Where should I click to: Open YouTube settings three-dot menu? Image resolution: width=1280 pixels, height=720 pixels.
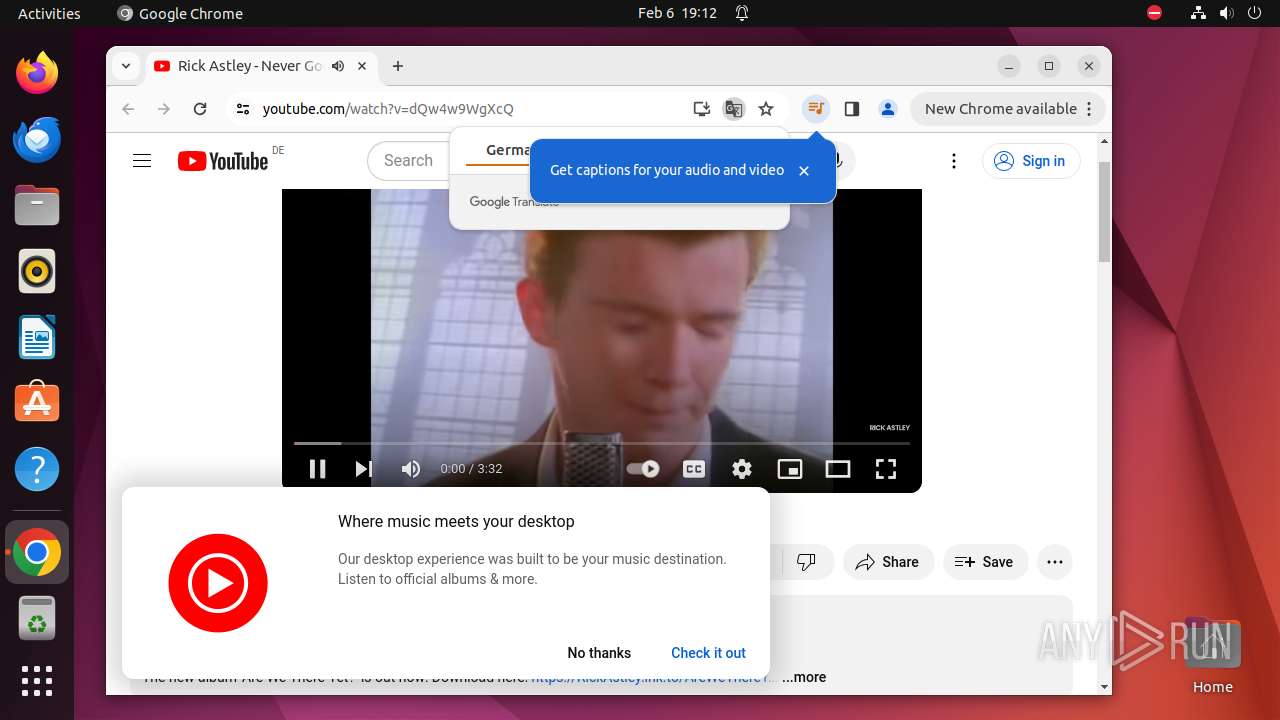954,161
